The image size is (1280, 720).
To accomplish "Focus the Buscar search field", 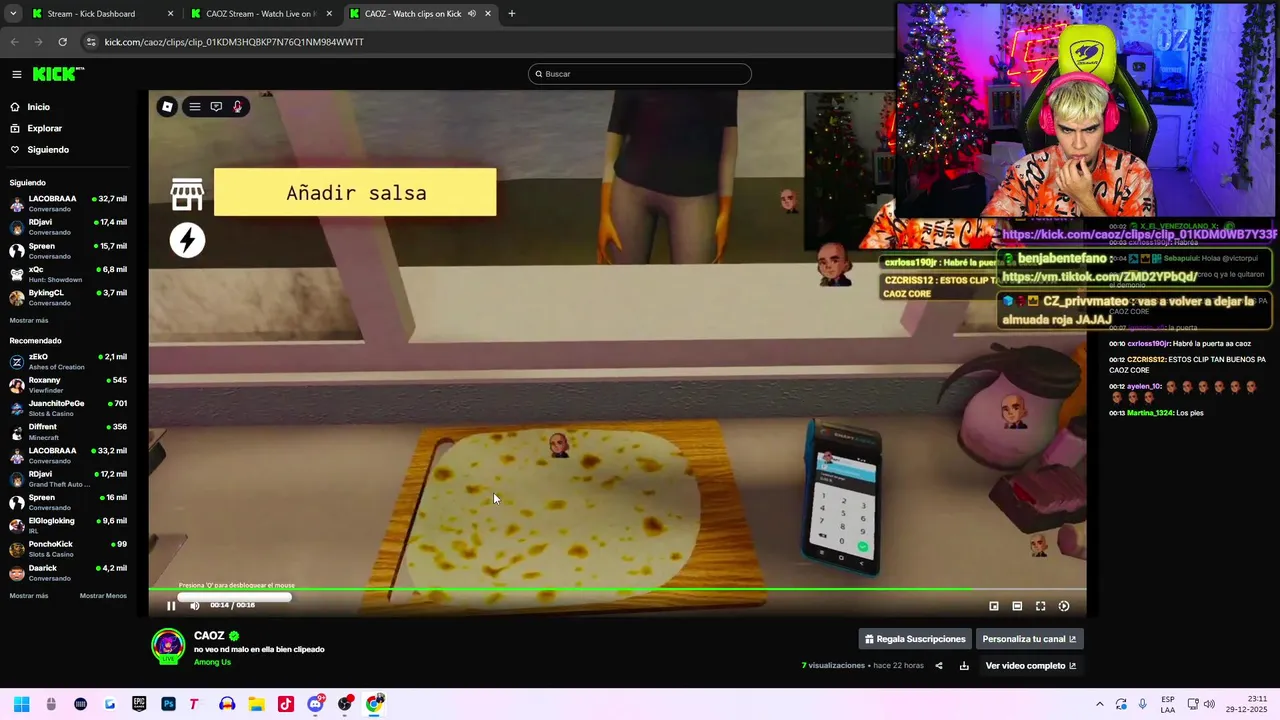I will click(640, 74).
